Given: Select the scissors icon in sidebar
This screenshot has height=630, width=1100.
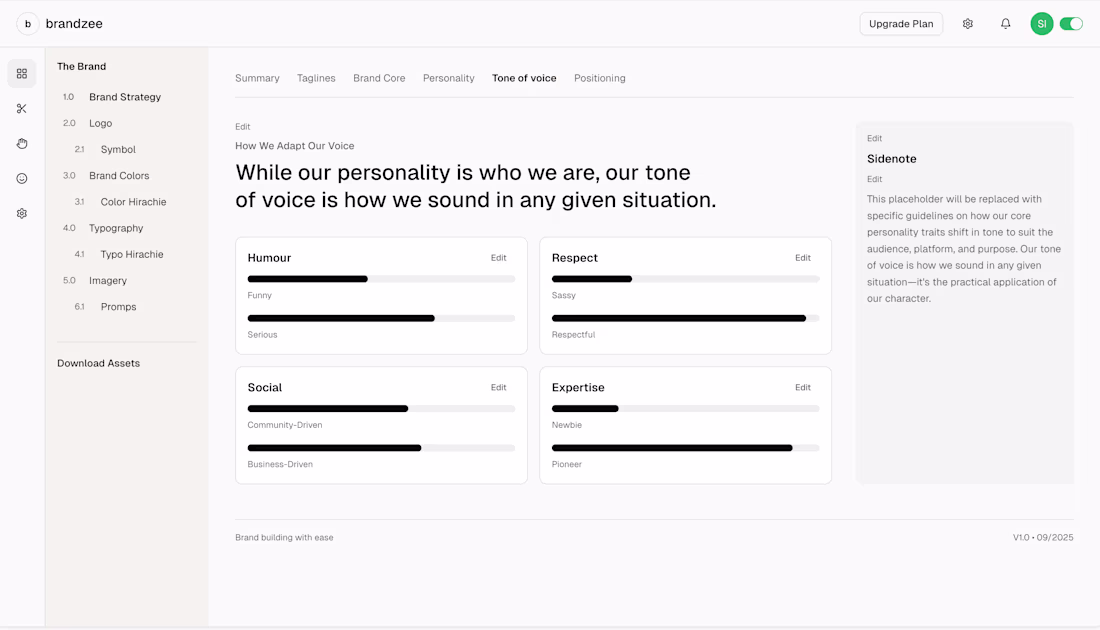Looking at the screenshot, I should coord(22,109).
